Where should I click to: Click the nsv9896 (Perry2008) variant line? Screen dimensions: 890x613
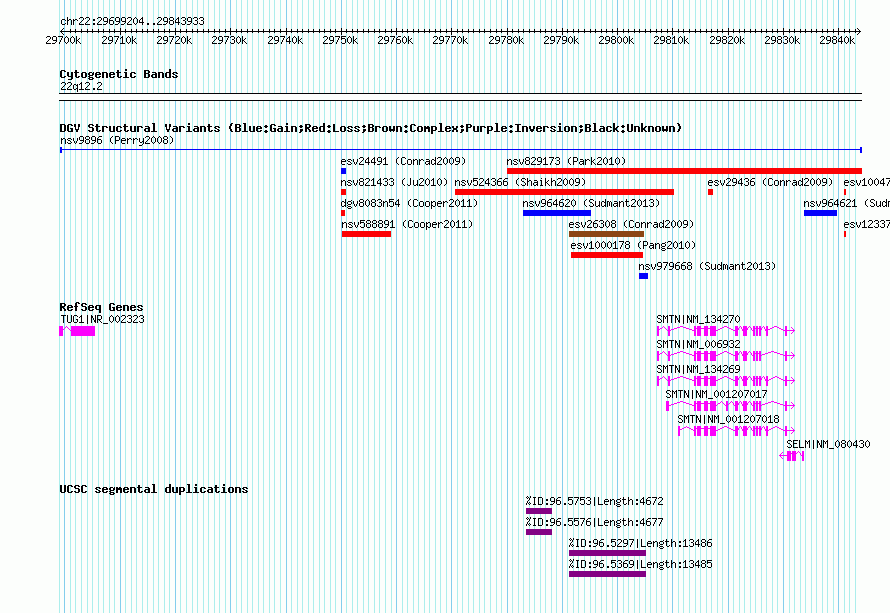pos(461,150)
